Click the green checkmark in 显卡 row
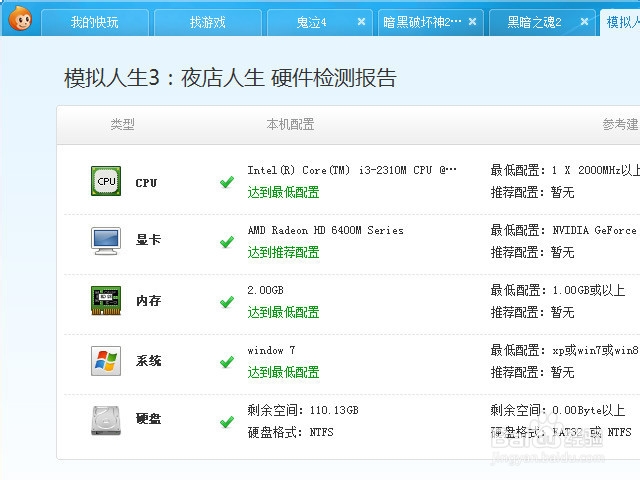The image size is (640, 480). pyautogui.click(x=227, y=242)
